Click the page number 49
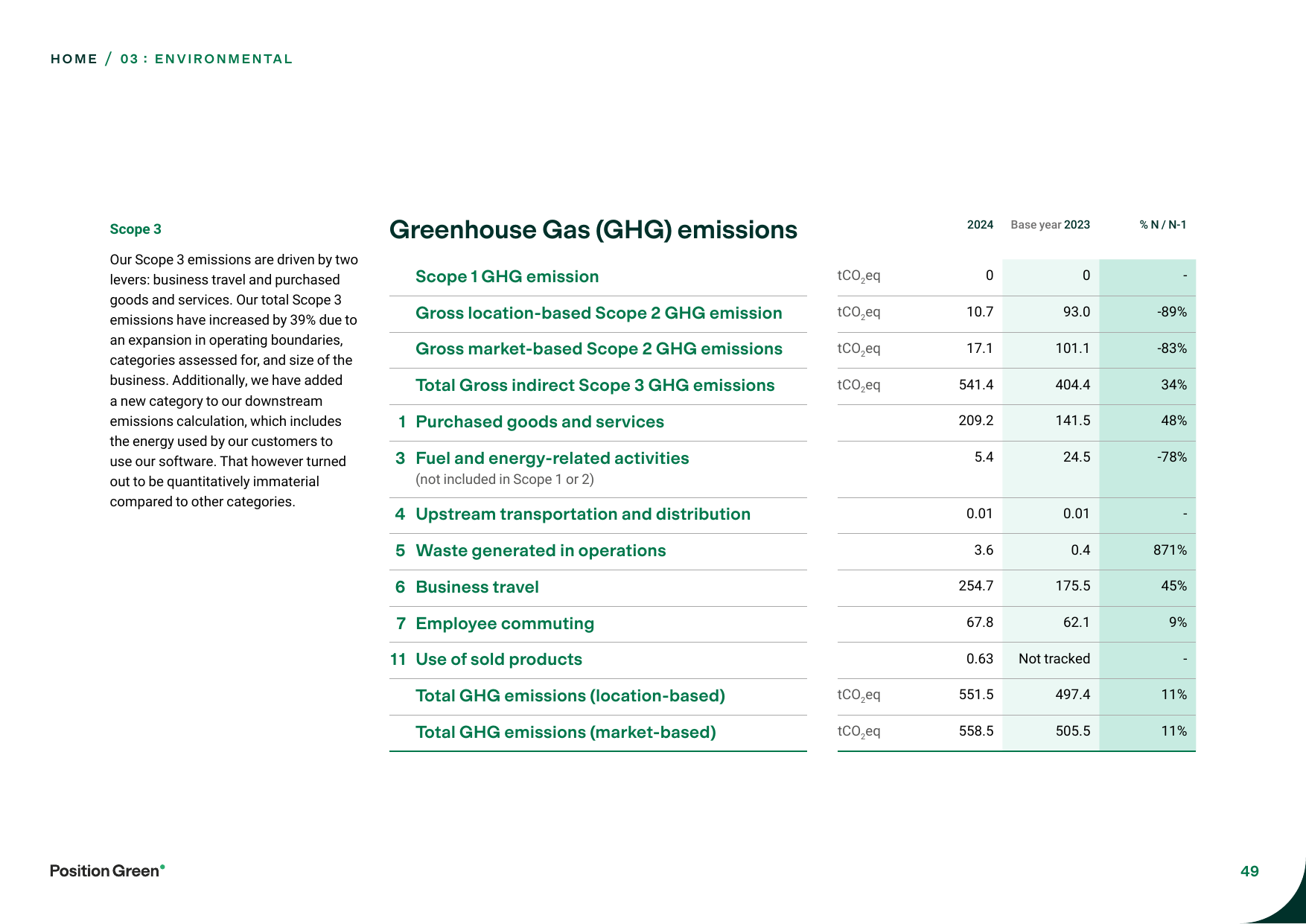 (x=1249, y=871)
